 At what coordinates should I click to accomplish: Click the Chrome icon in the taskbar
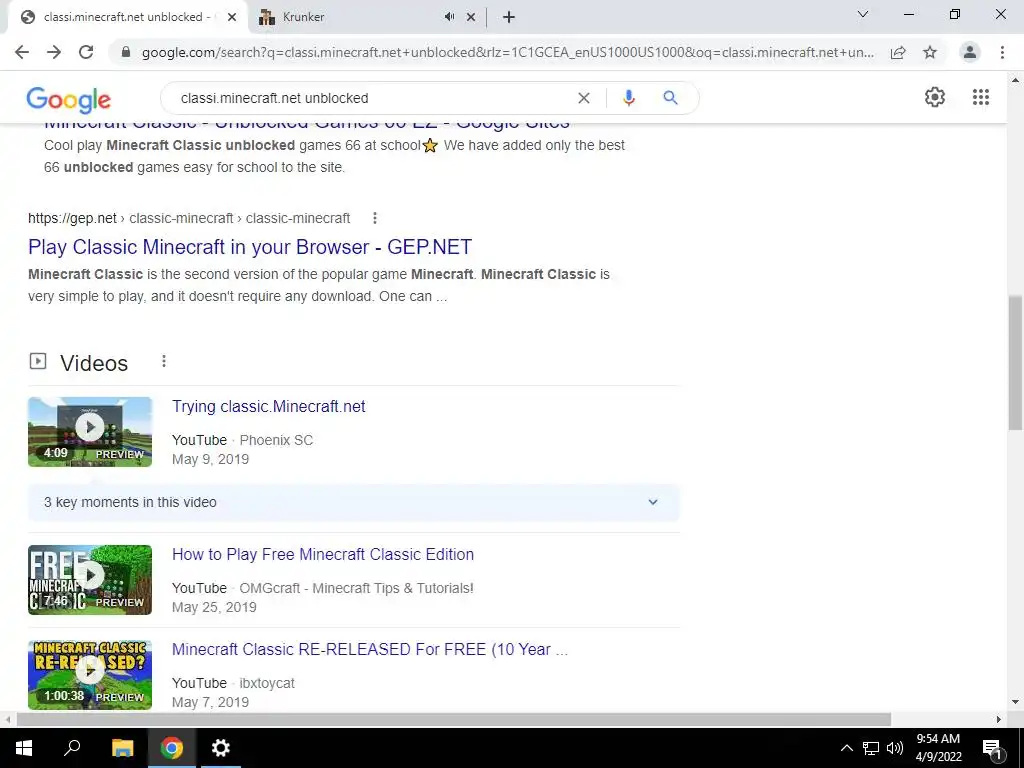tap(172, 748)
